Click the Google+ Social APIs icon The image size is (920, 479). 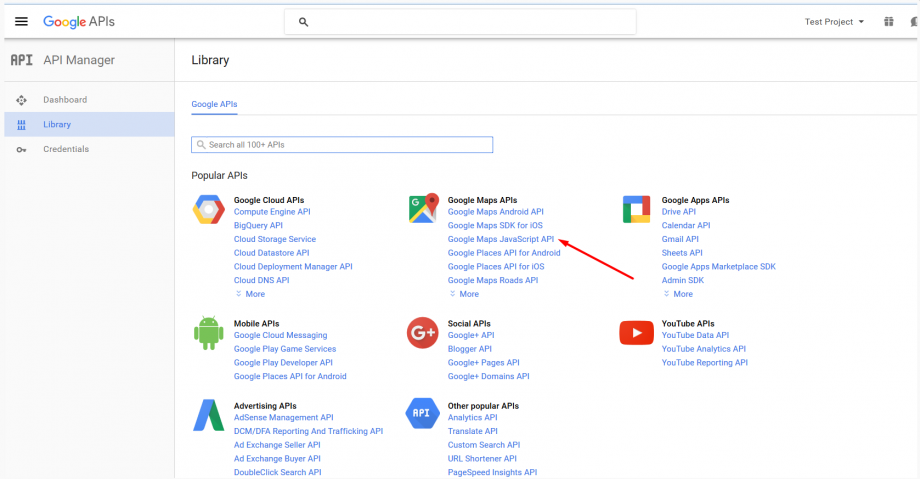coord(423,333)
